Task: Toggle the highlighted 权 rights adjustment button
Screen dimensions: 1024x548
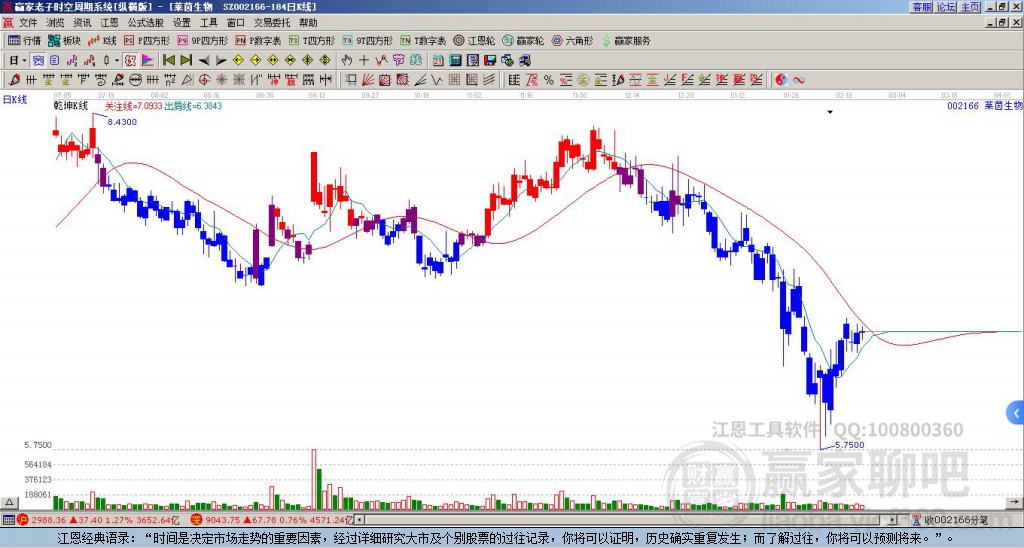Action: (130, 60)
